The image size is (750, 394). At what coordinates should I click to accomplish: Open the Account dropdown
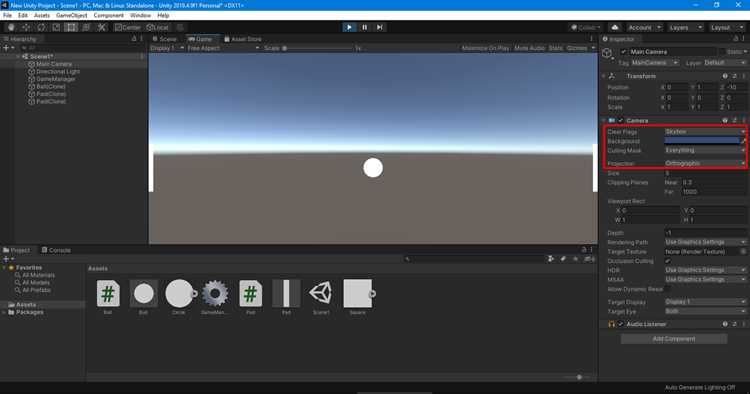point(644,27)
